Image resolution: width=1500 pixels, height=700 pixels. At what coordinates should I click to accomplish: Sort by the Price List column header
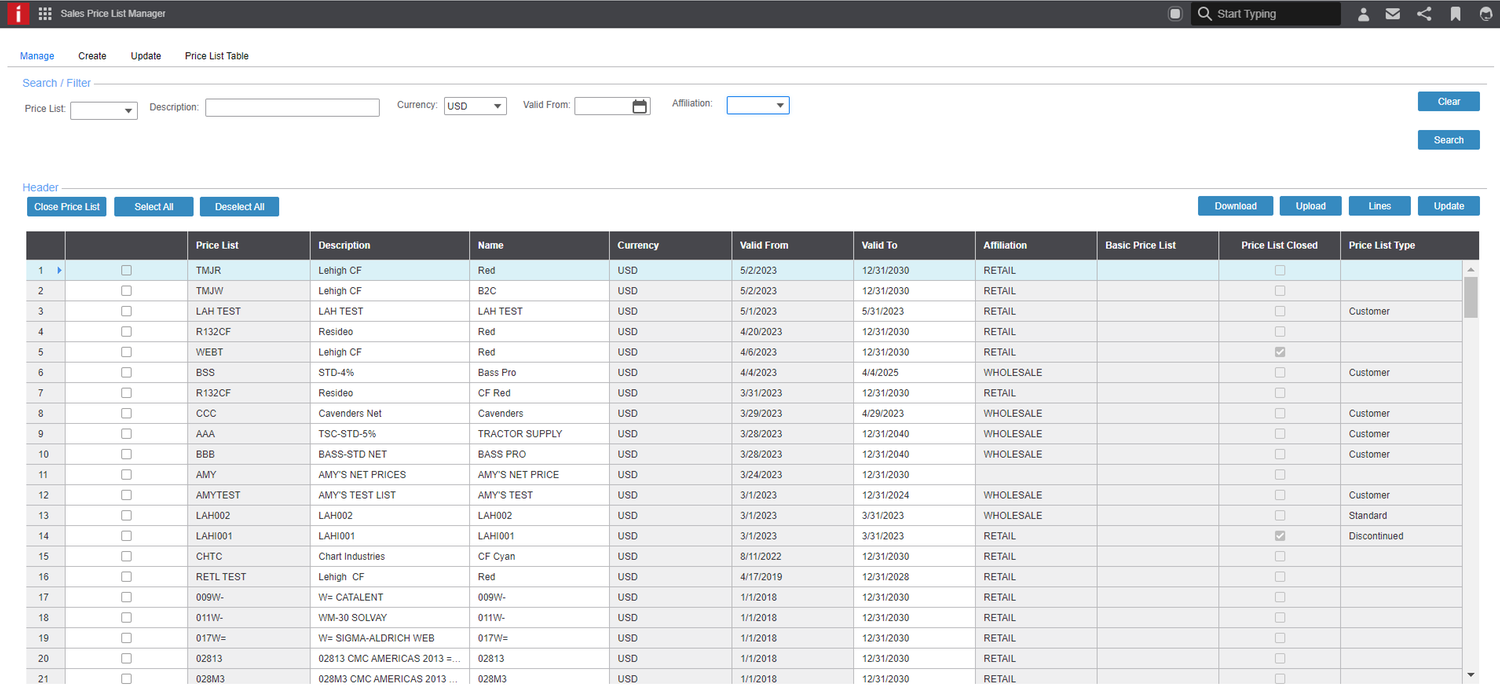click(249, 245)
